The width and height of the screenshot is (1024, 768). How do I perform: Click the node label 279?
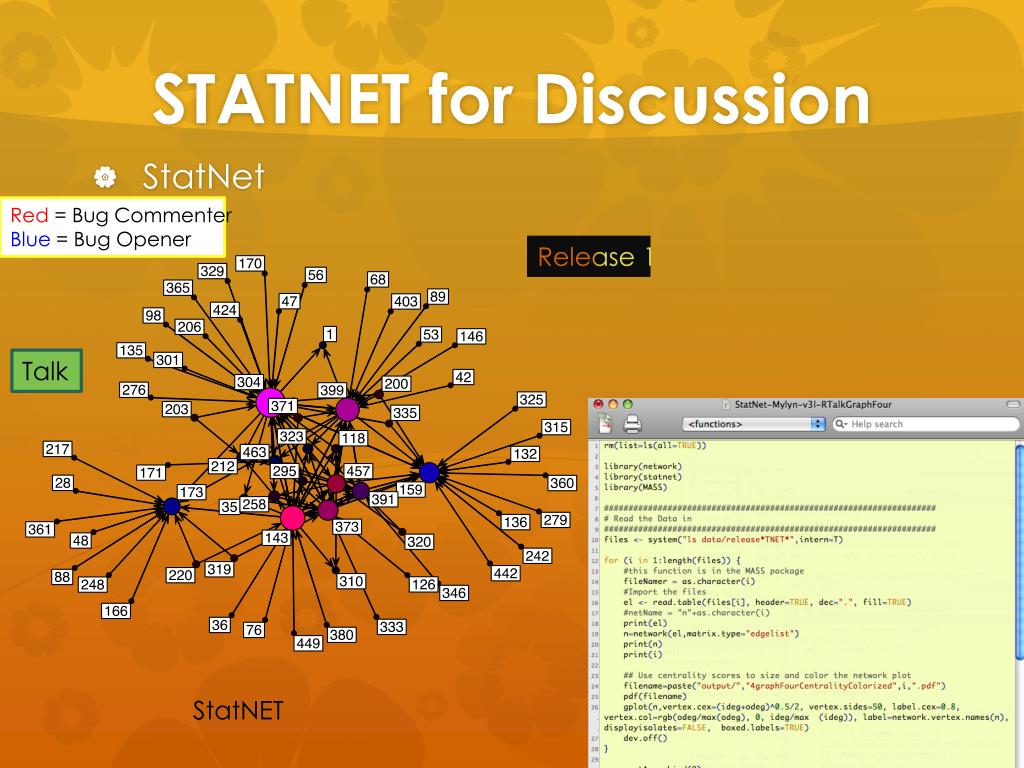click(x=555, y=520)
